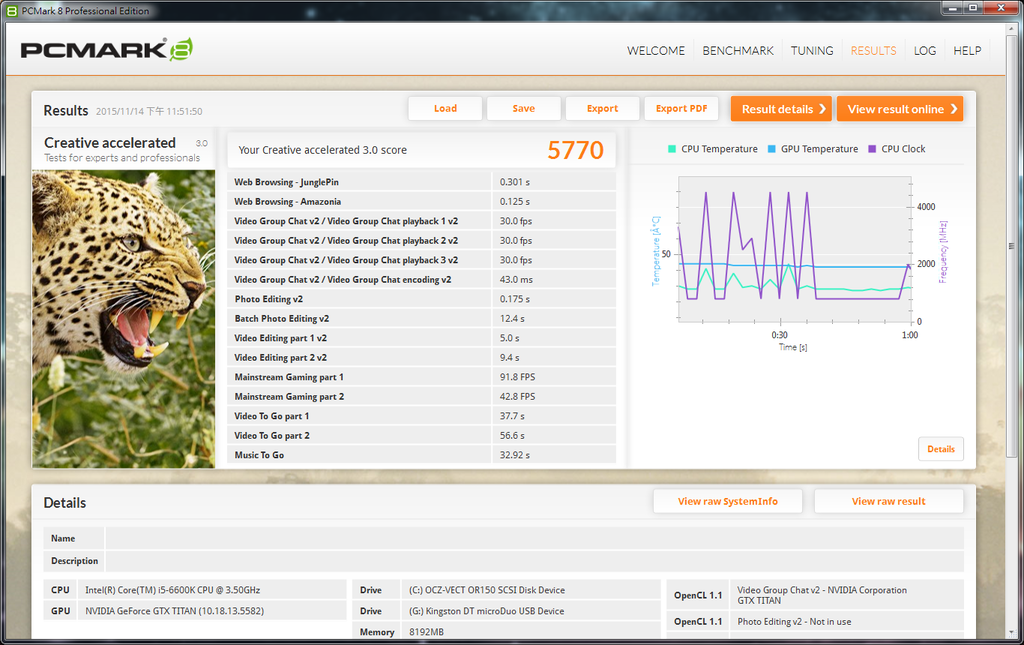
Task: Toggle CPU Clock series in chart legend
Action: pos(896,149)
